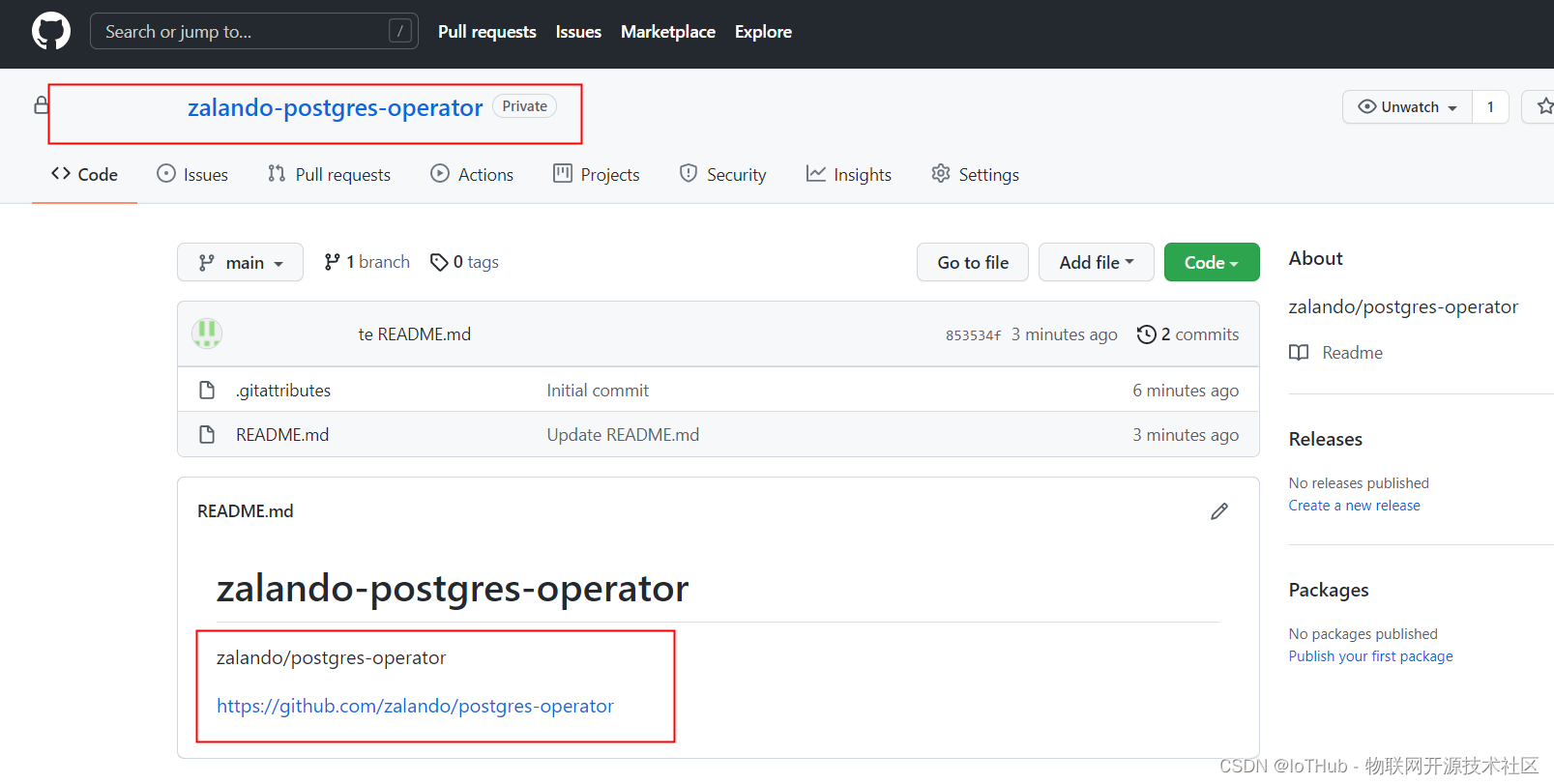
Task: Expand the Add file dropdown
Action: (x=1096, y=262)
